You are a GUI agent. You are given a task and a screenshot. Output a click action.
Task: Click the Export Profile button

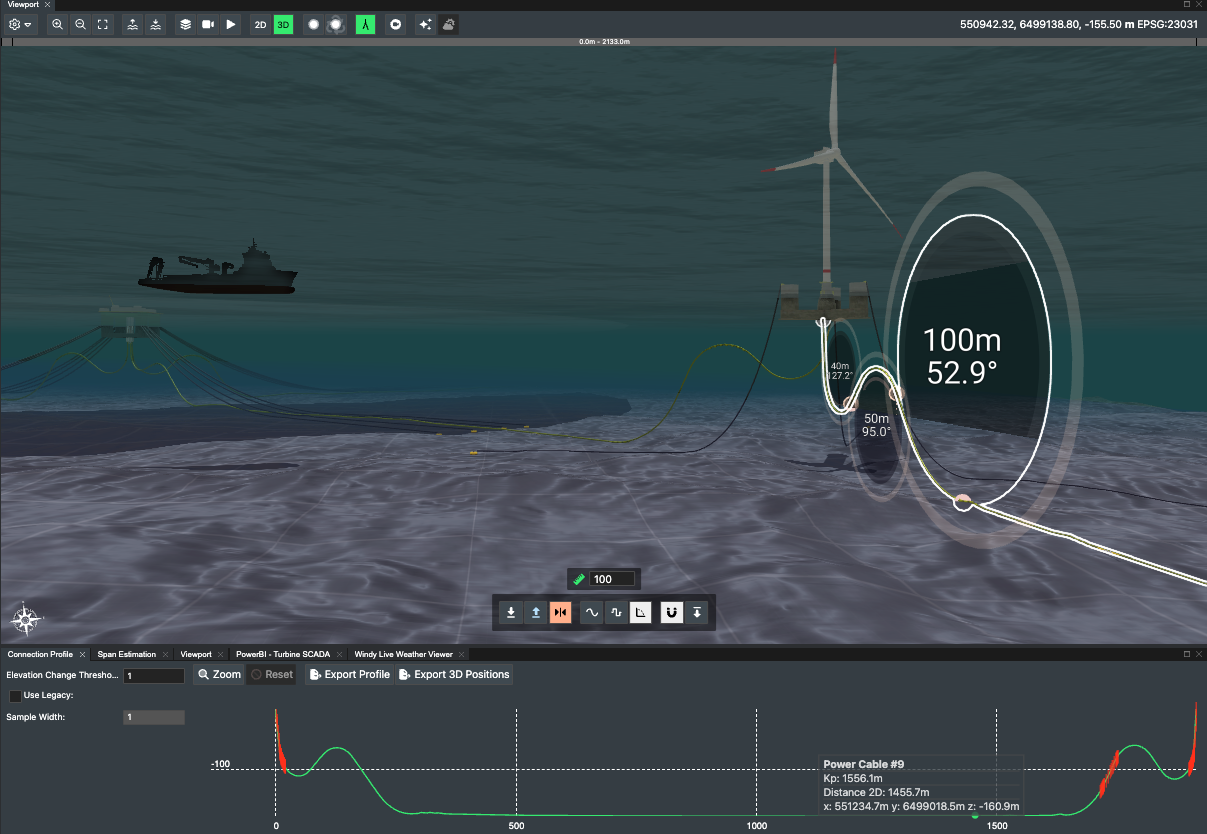(x=348, y=675)
